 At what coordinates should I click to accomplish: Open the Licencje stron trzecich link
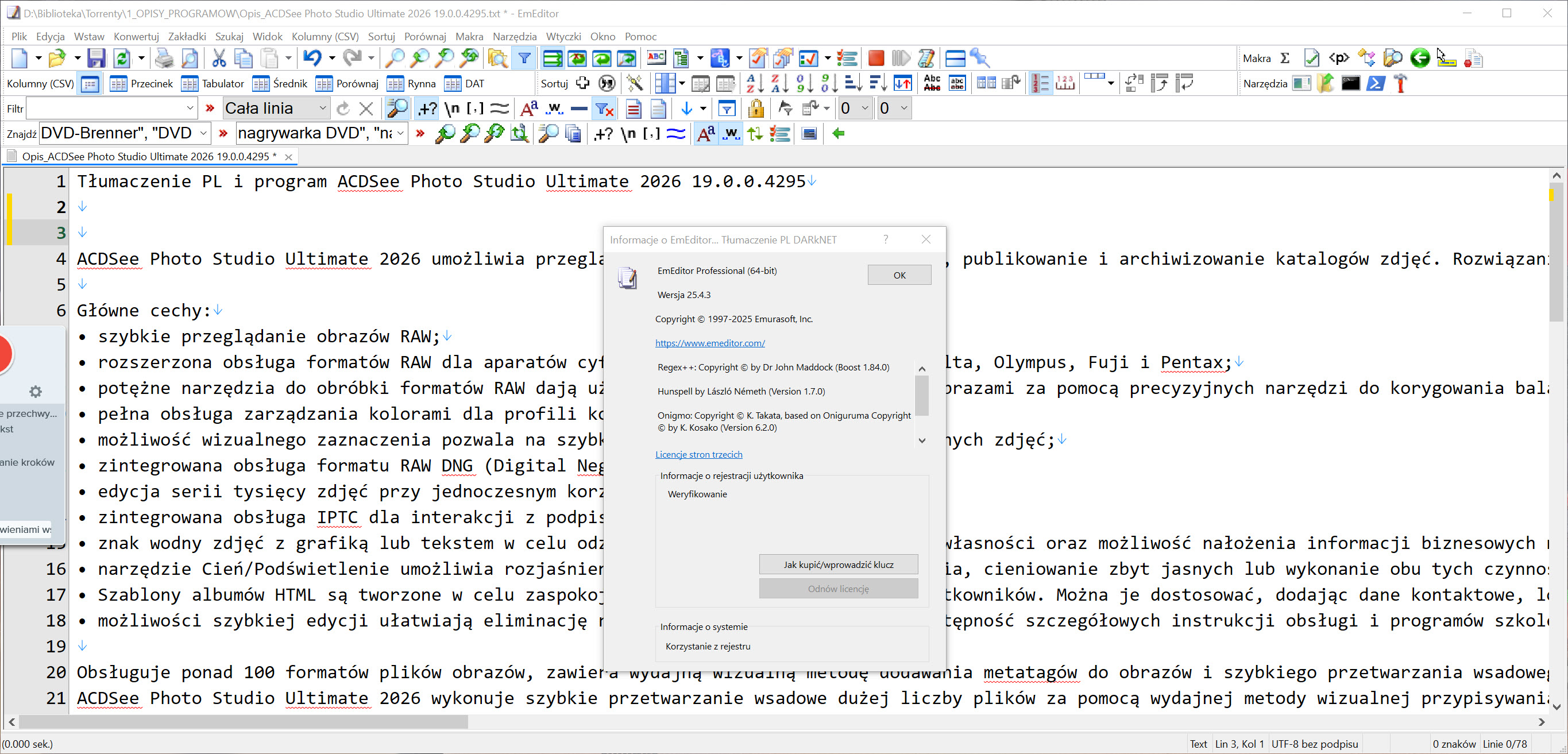coord(698,454)
